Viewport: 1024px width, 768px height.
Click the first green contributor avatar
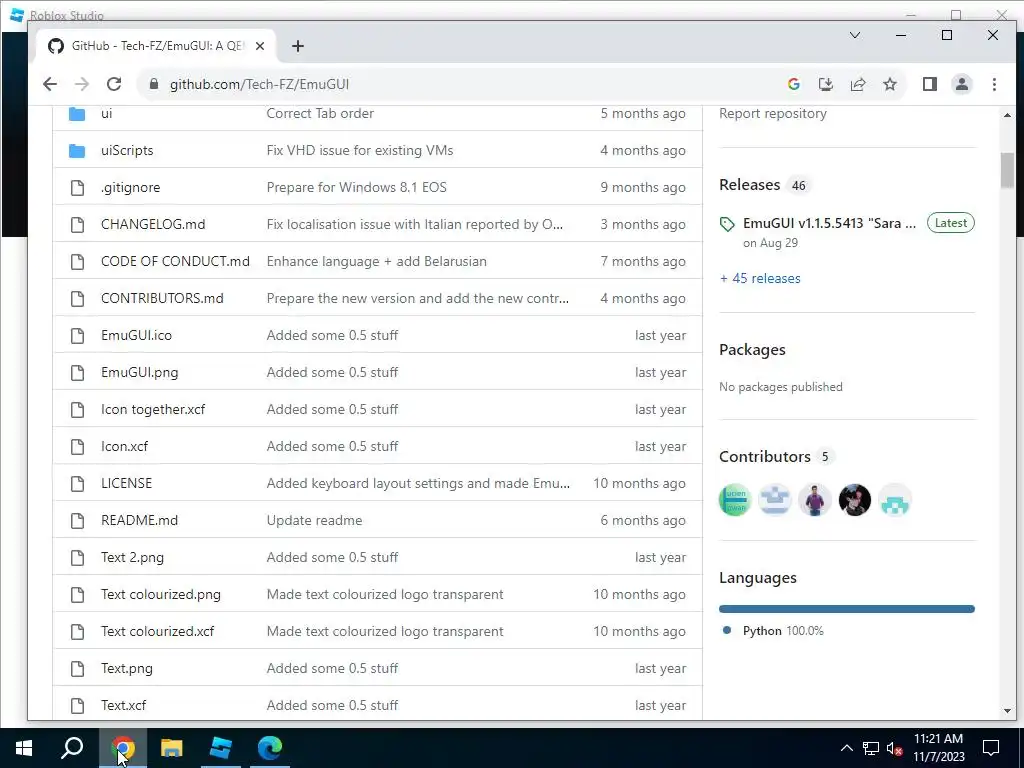pyautogui.click(x=735, y=500)
